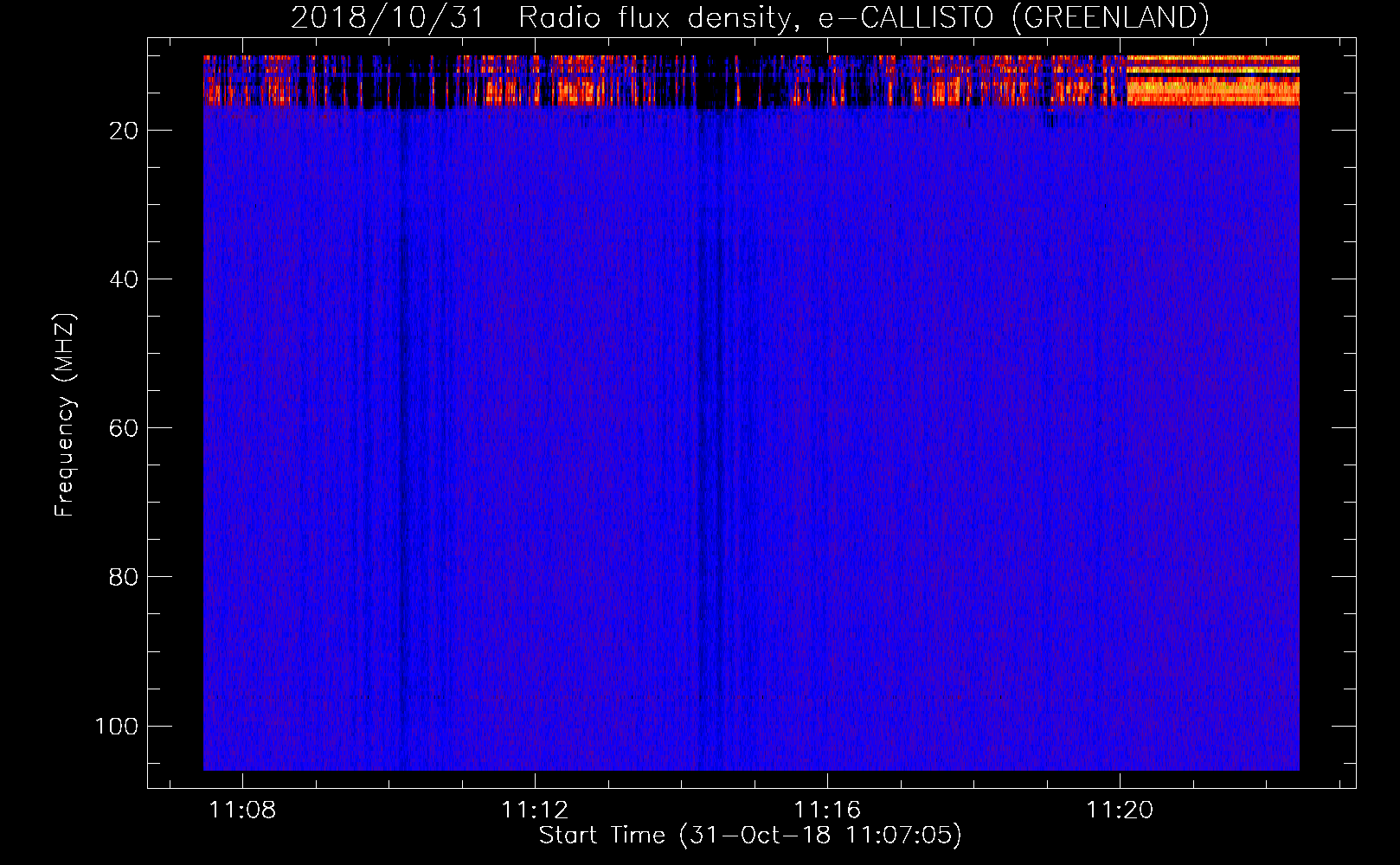Click the frequency tick label '20'
Image resolution: width=1400 pixels, height=865 pixels.
[x=124, y=131]
